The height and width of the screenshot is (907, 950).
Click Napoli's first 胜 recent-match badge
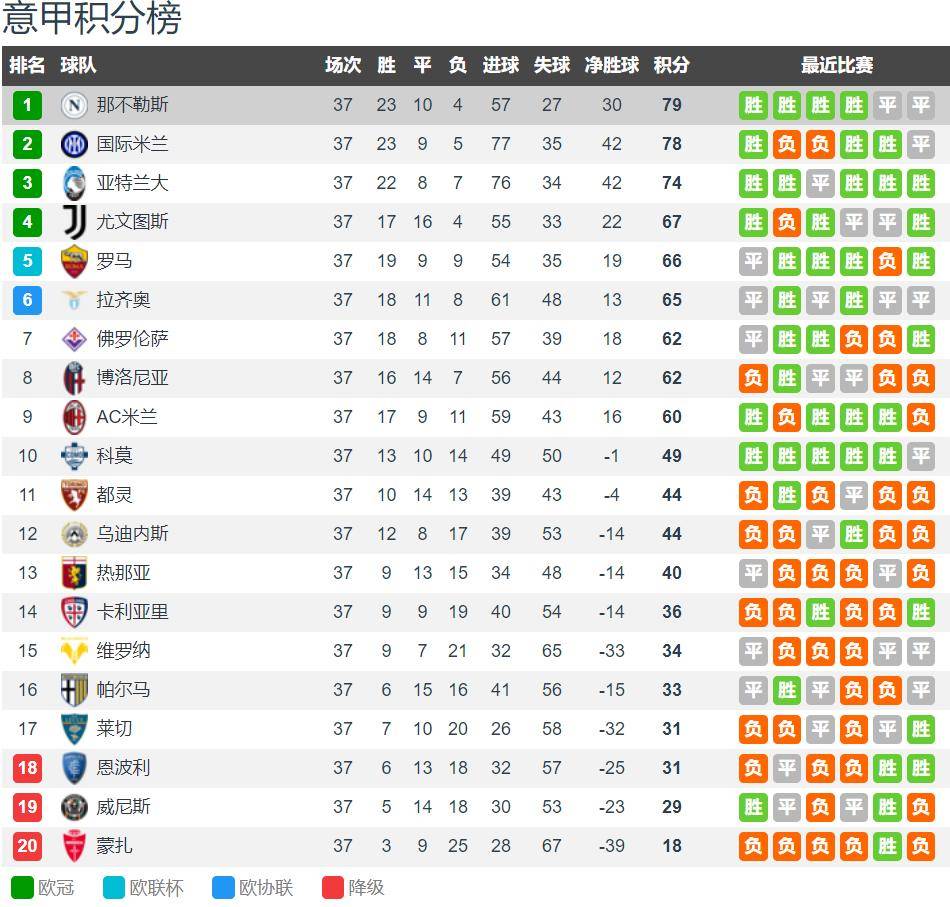point(753,105)
